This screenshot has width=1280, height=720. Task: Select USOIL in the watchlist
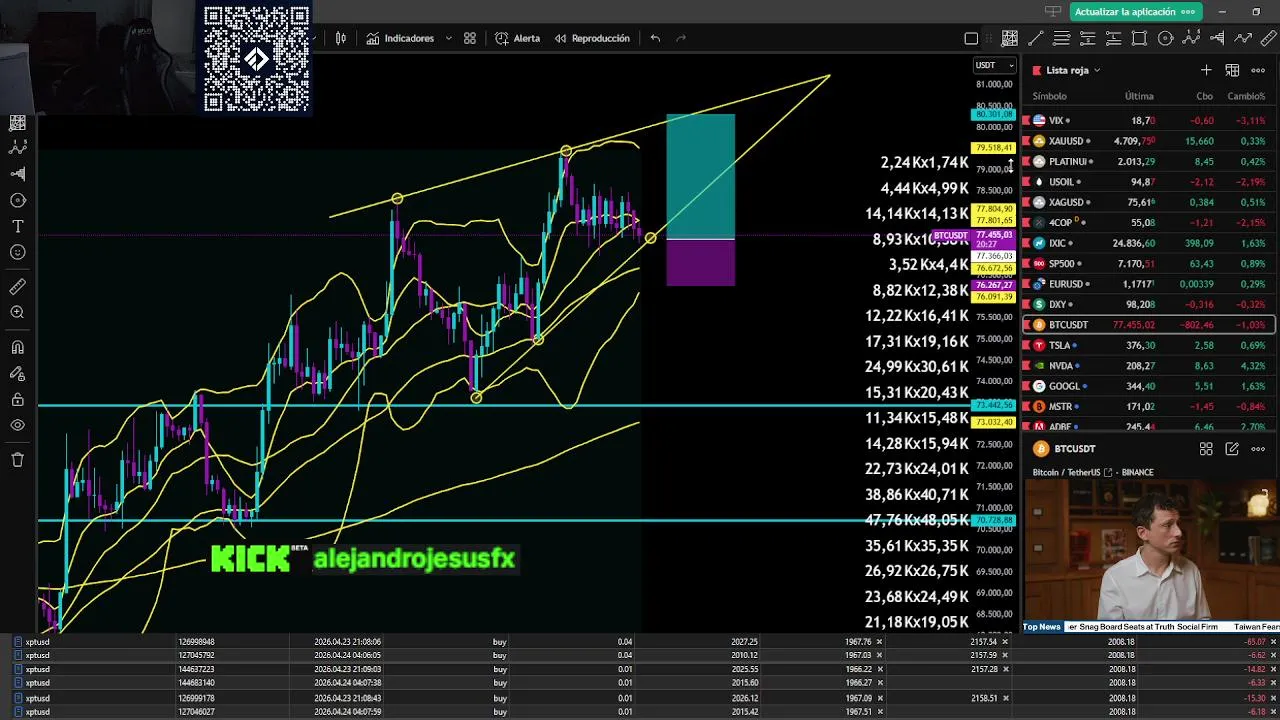tap(1149, 182)
